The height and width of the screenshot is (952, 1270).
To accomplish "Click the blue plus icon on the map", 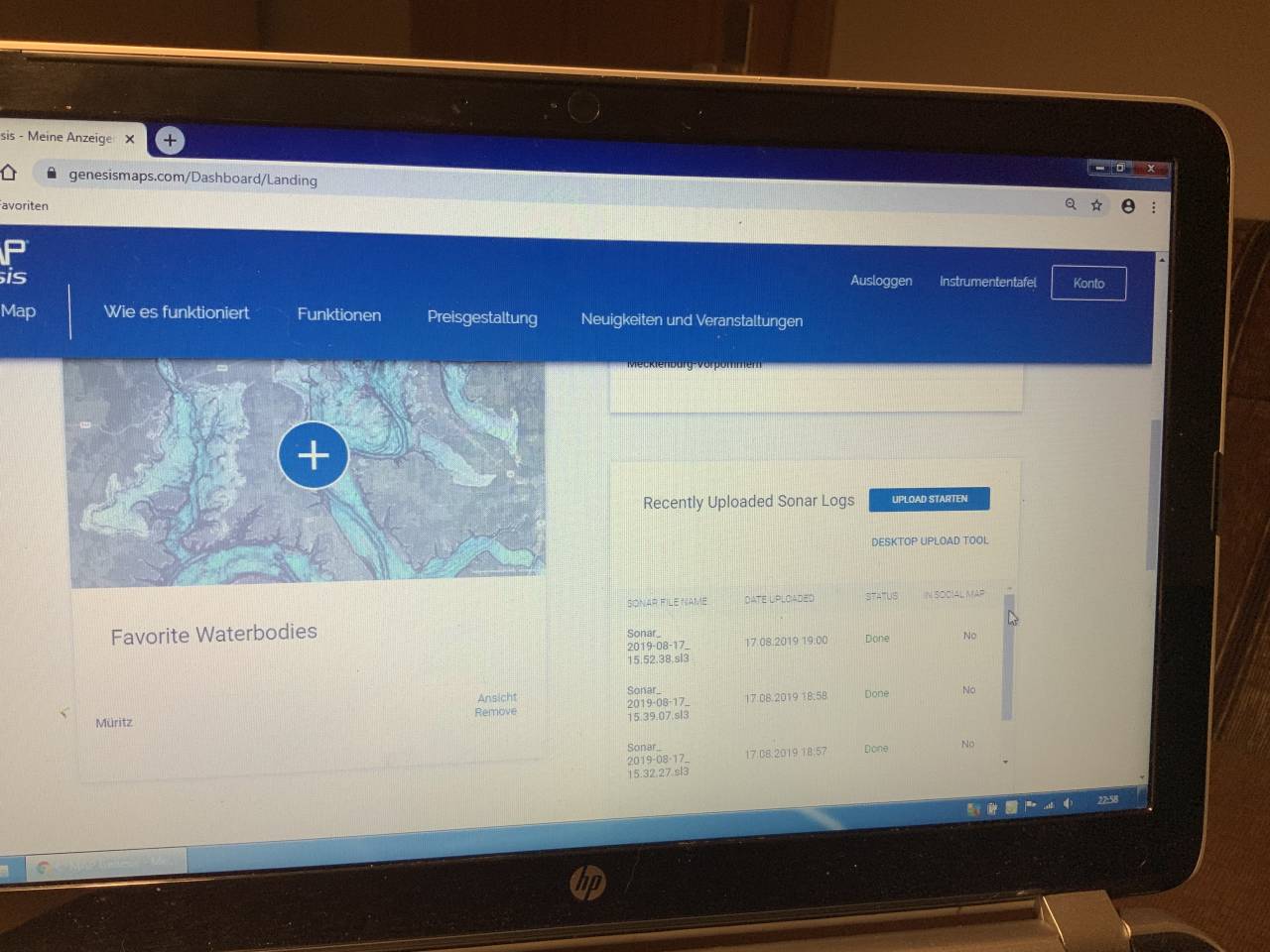I will [x=314, y=455].
